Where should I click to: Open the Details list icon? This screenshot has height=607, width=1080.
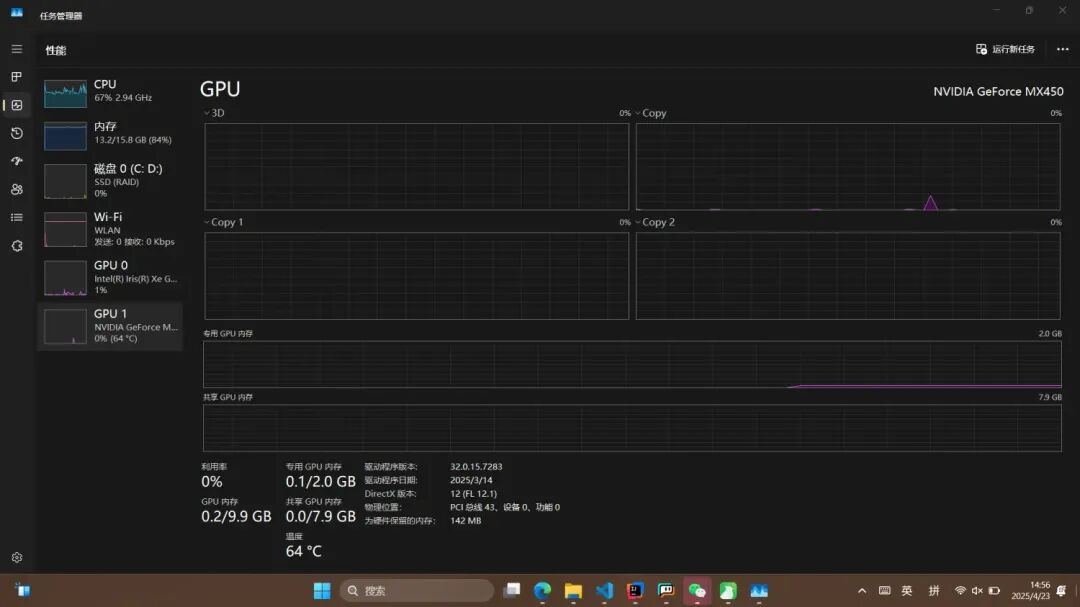tap(17, 217)
